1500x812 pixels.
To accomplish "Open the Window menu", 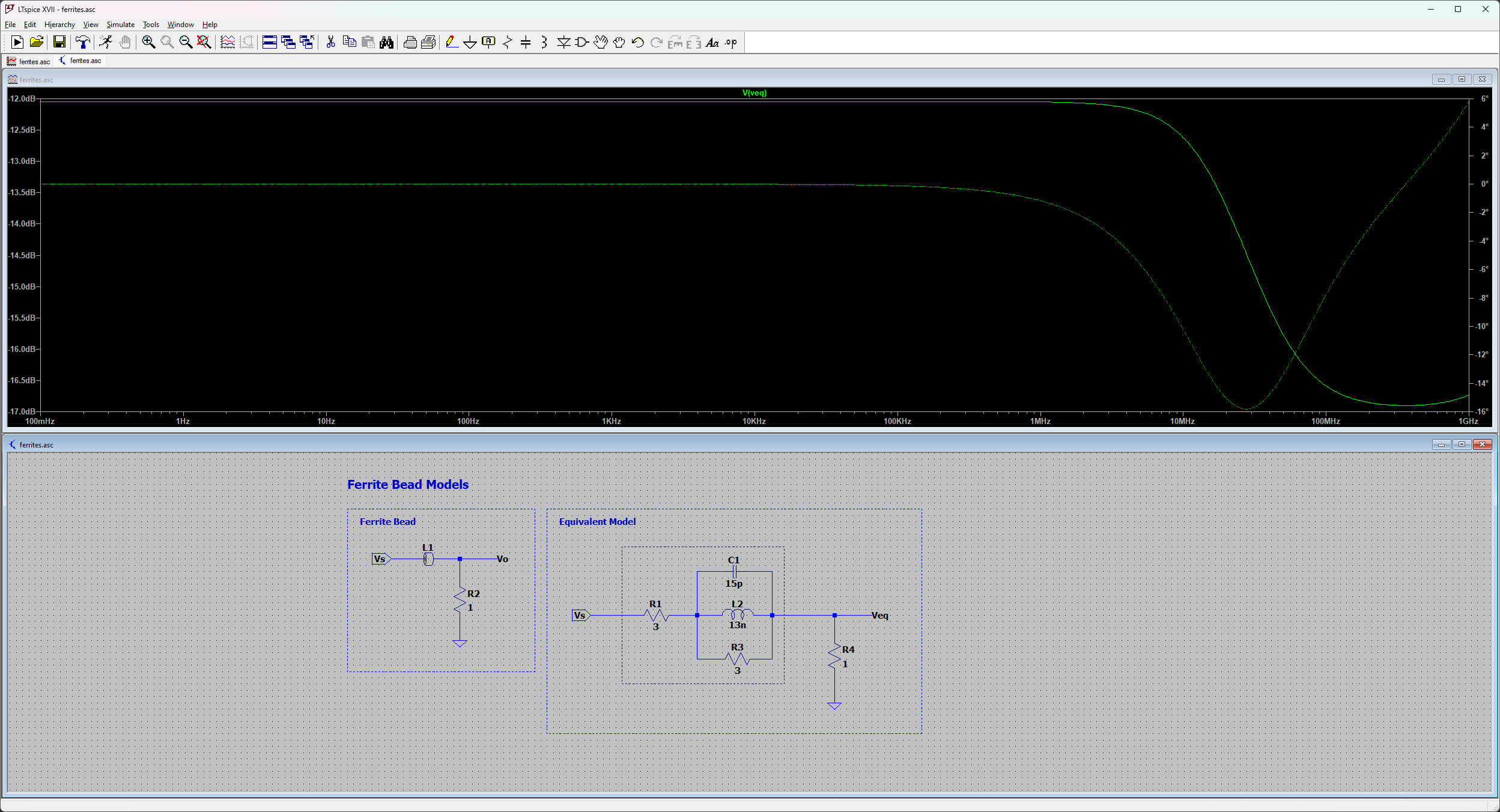I will point(181,25).
